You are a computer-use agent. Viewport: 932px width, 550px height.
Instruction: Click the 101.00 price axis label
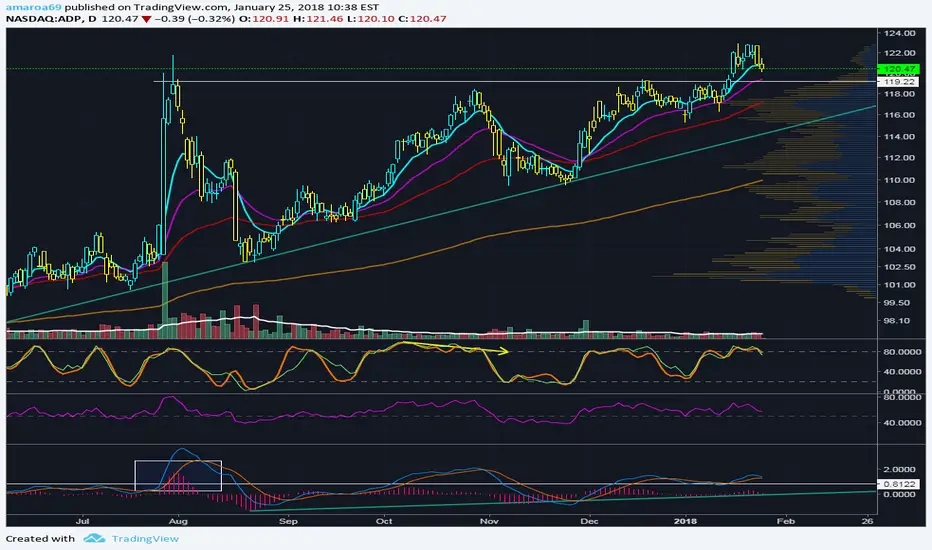point(899,285)
